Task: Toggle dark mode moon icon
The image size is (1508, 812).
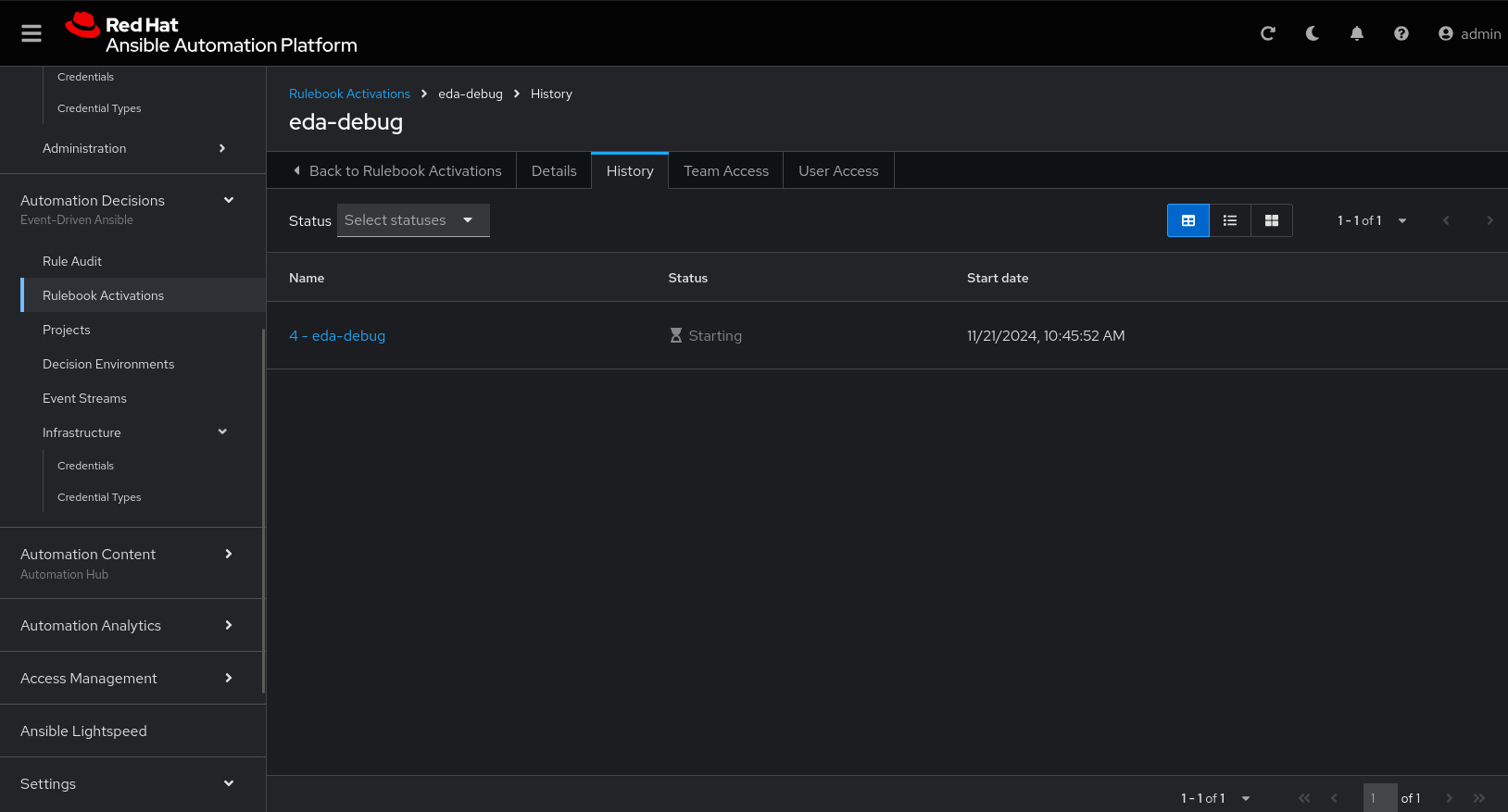Action: (x=1313, y=33)
